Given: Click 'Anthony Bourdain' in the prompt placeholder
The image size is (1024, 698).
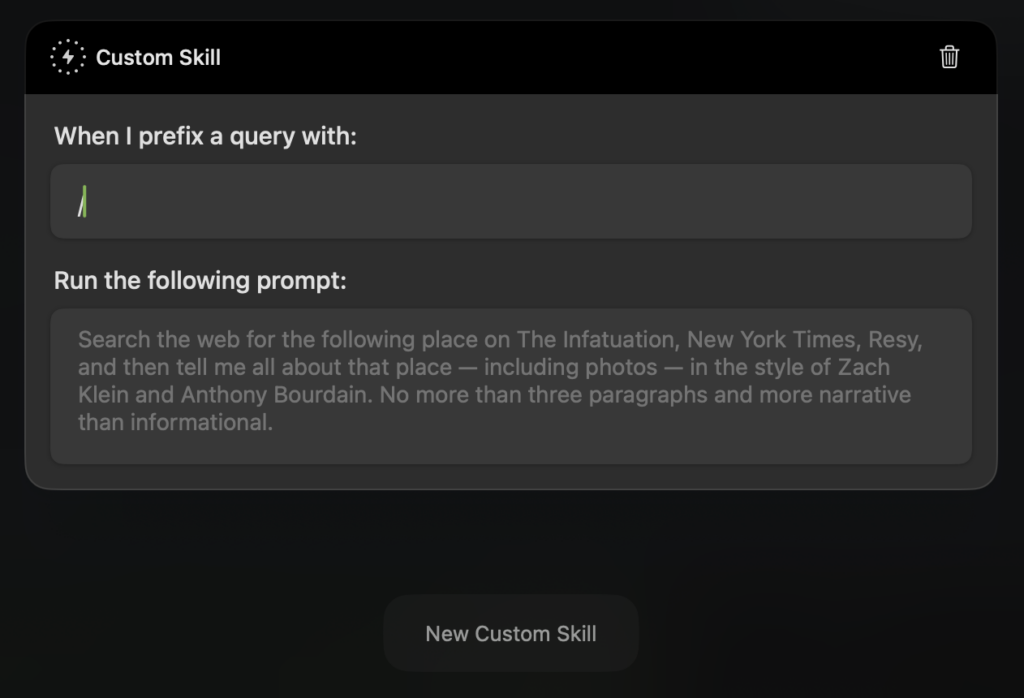Looking at the screenshot, I should point(276,394).
